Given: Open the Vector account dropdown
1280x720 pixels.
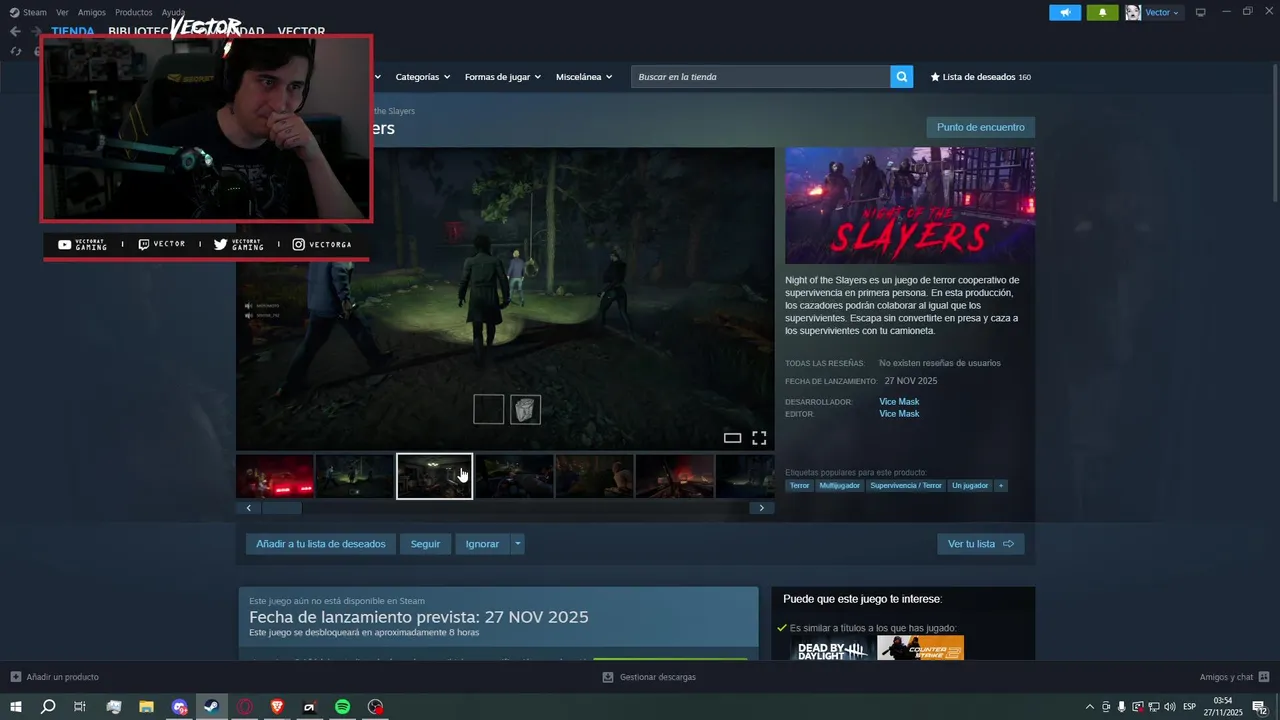Looking at the screenshot, I should (x=1162, y=12).
